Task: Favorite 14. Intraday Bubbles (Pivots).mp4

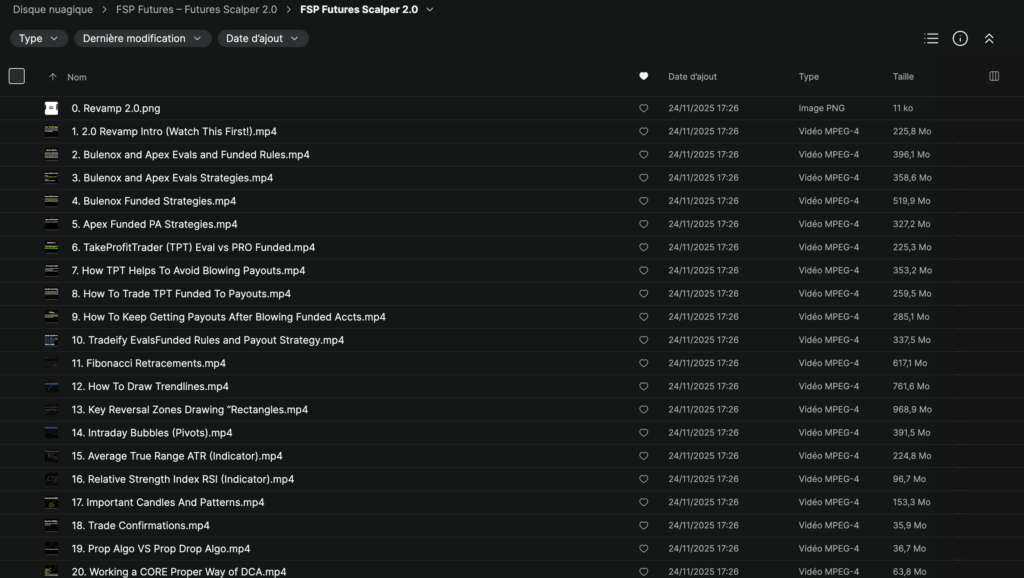Action: 643,433
